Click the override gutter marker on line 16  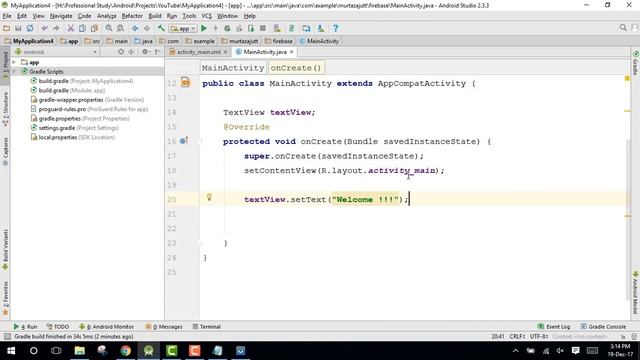click(184, 141)
